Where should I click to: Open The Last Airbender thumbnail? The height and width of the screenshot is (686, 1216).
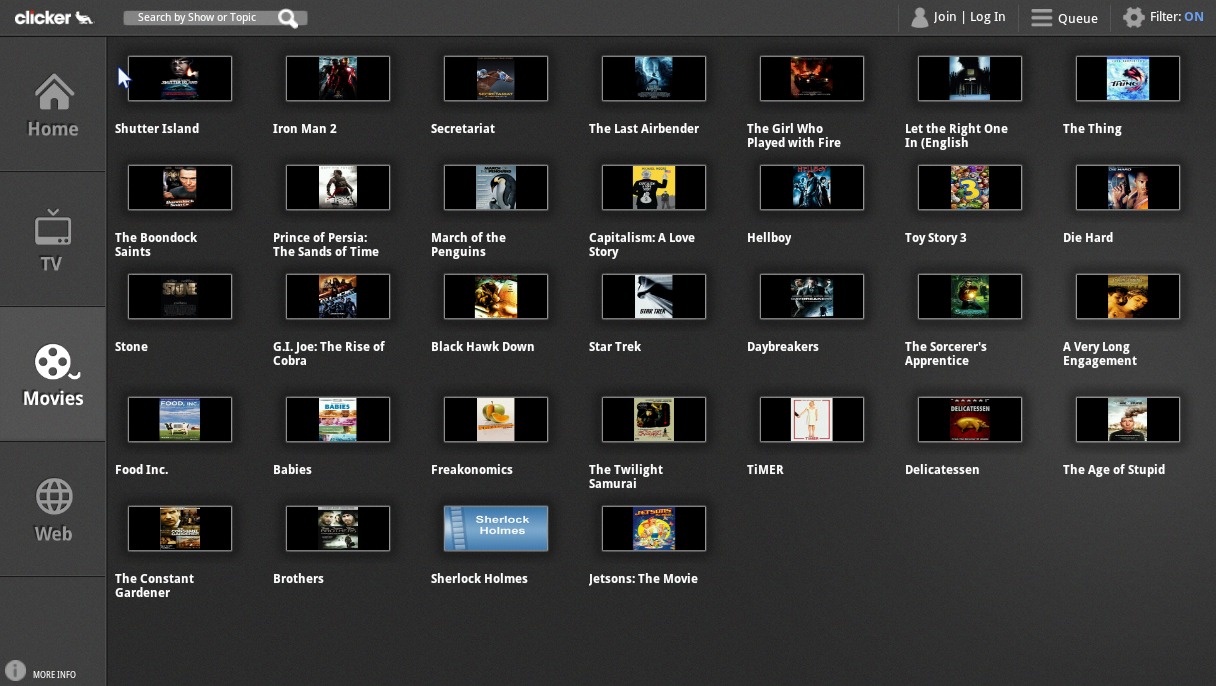654,78
